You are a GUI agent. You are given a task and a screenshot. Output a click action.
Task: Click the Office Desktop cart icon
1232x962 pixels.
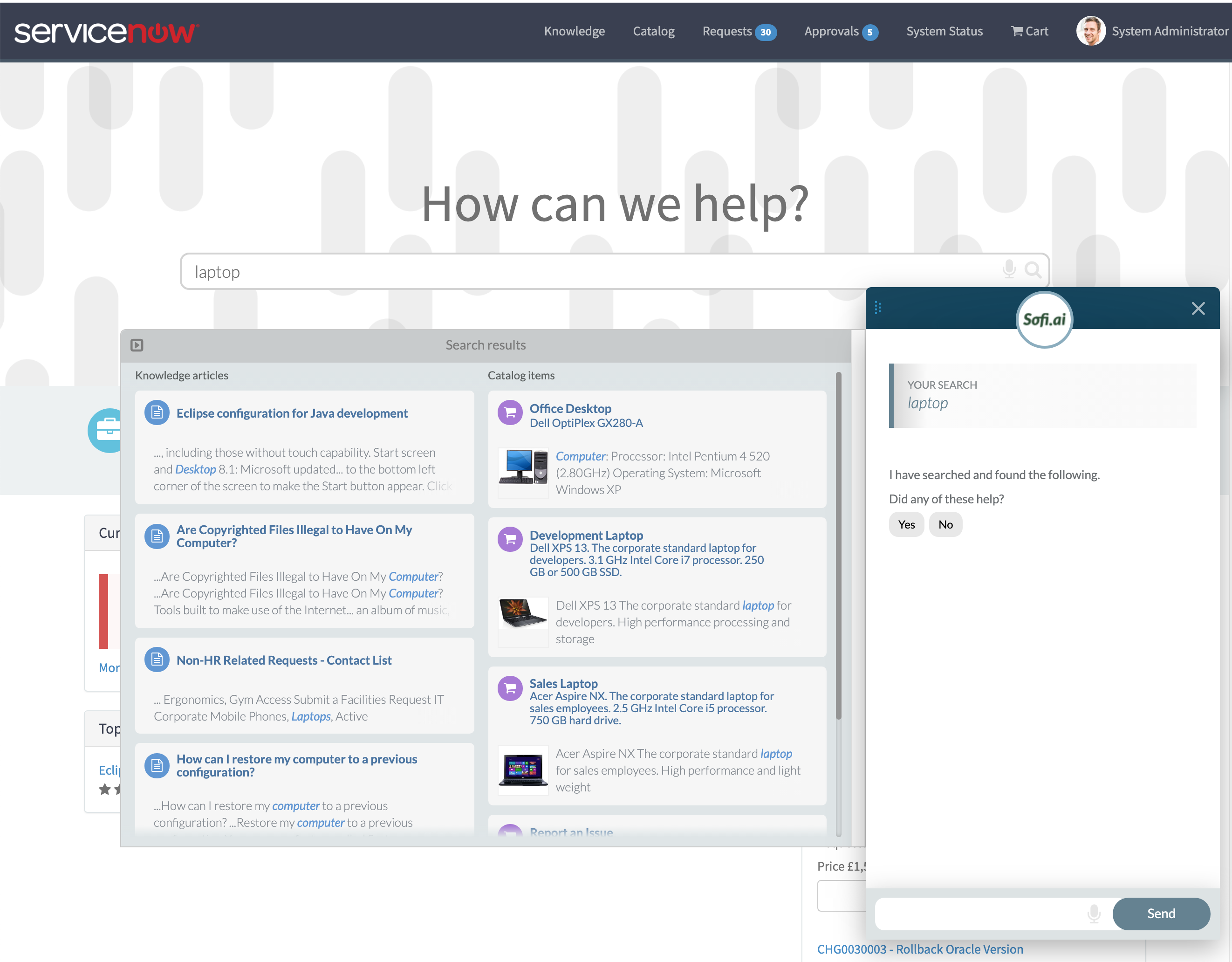point(510,413)
